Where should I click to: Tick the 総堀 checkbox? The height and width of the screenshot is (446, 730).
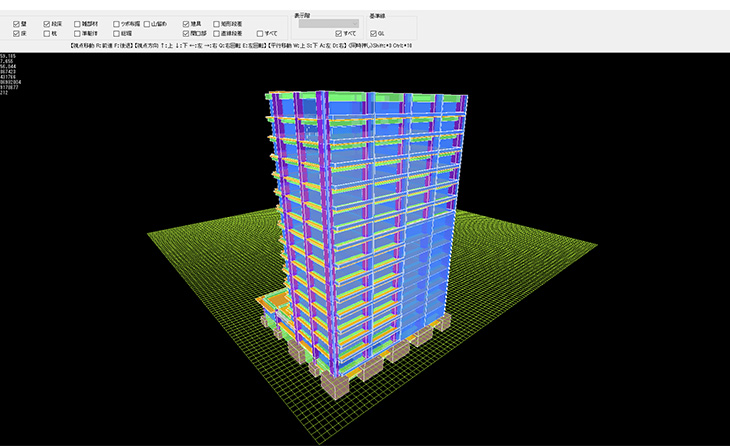[116, 33]
